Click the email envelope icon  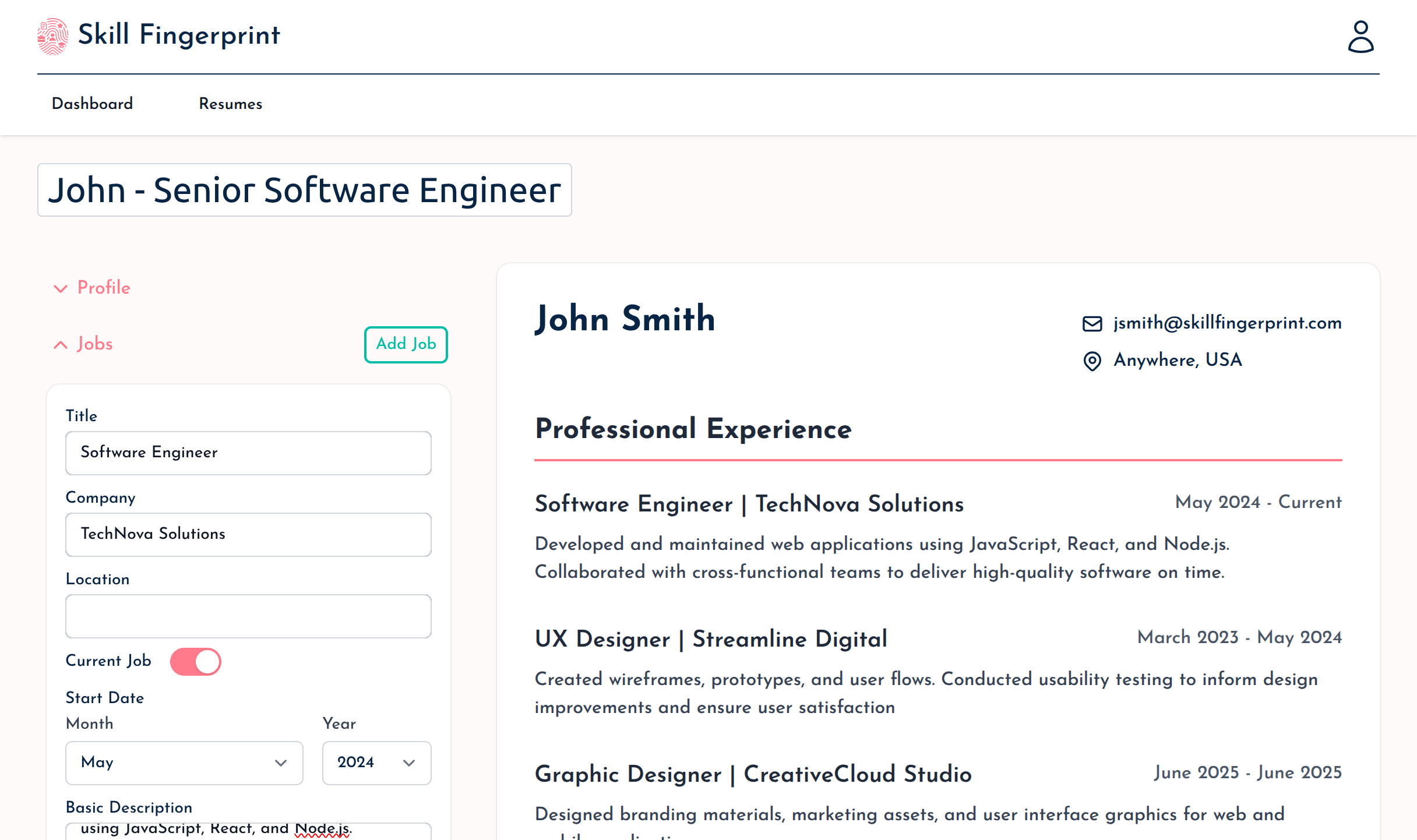(1091, 323)
